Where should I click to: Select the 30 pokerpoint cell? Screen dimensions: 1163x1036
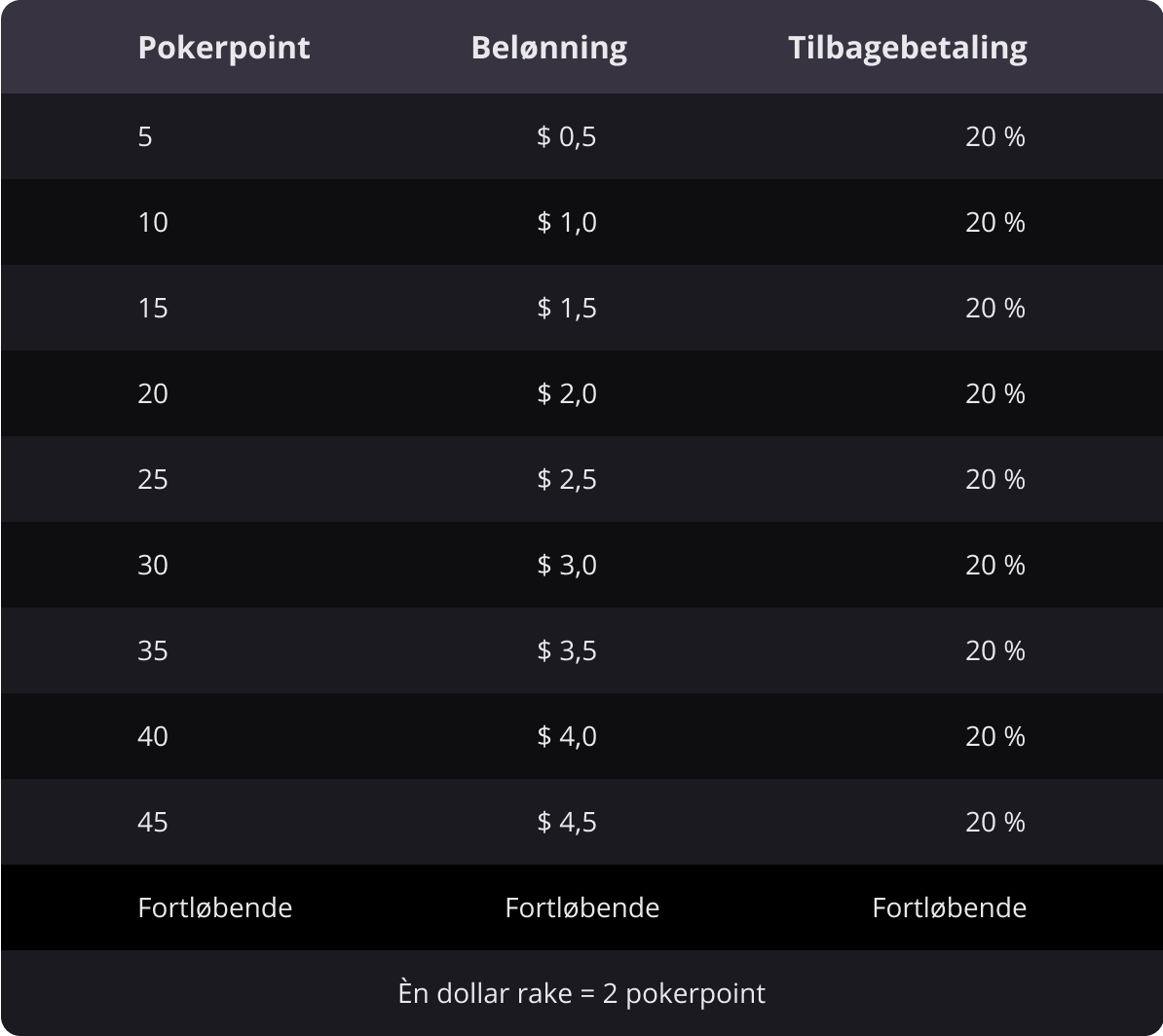153,566
